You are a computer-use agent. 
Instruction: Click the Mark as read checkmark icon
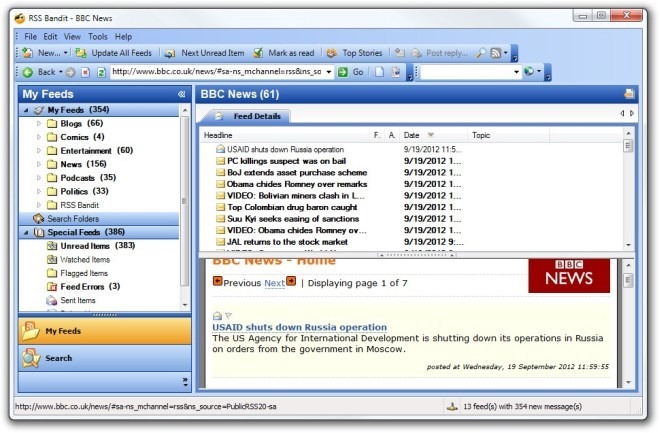coord(258,53)
